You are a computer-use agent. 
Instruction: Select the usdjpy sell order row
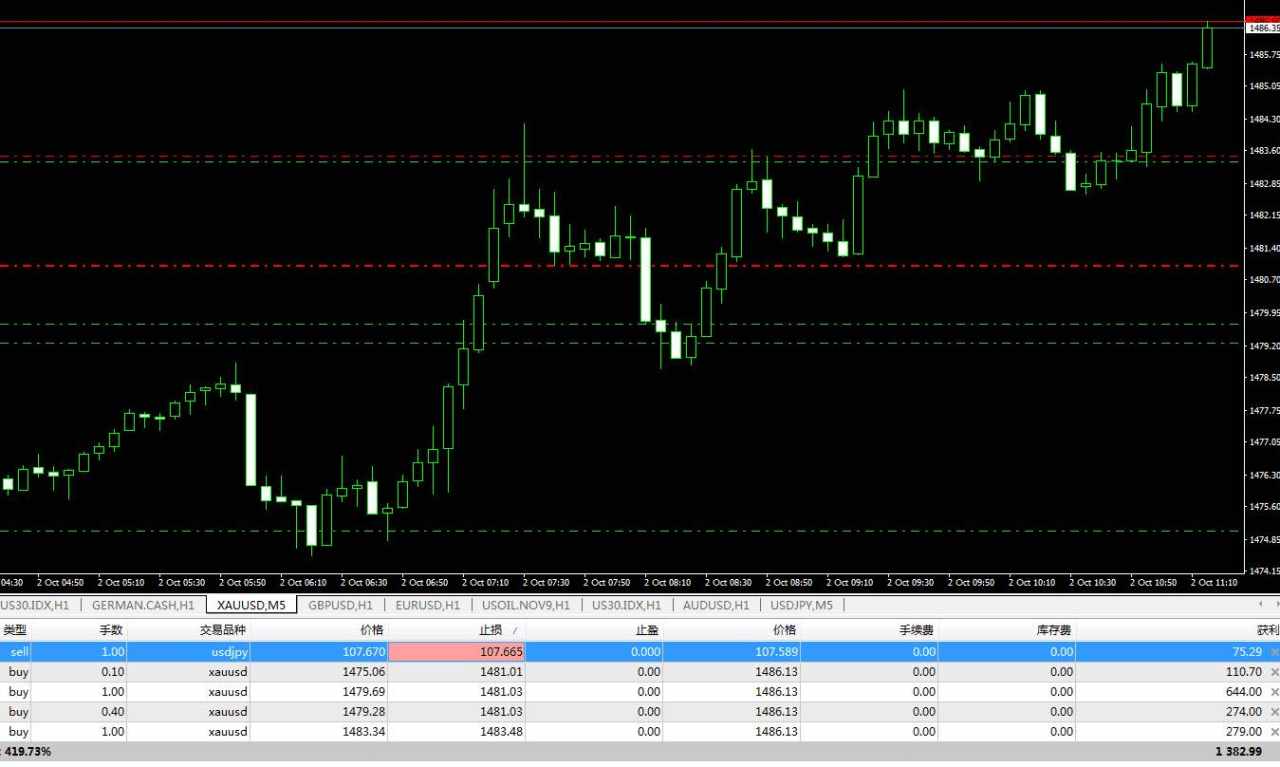[x=640, y=652]
